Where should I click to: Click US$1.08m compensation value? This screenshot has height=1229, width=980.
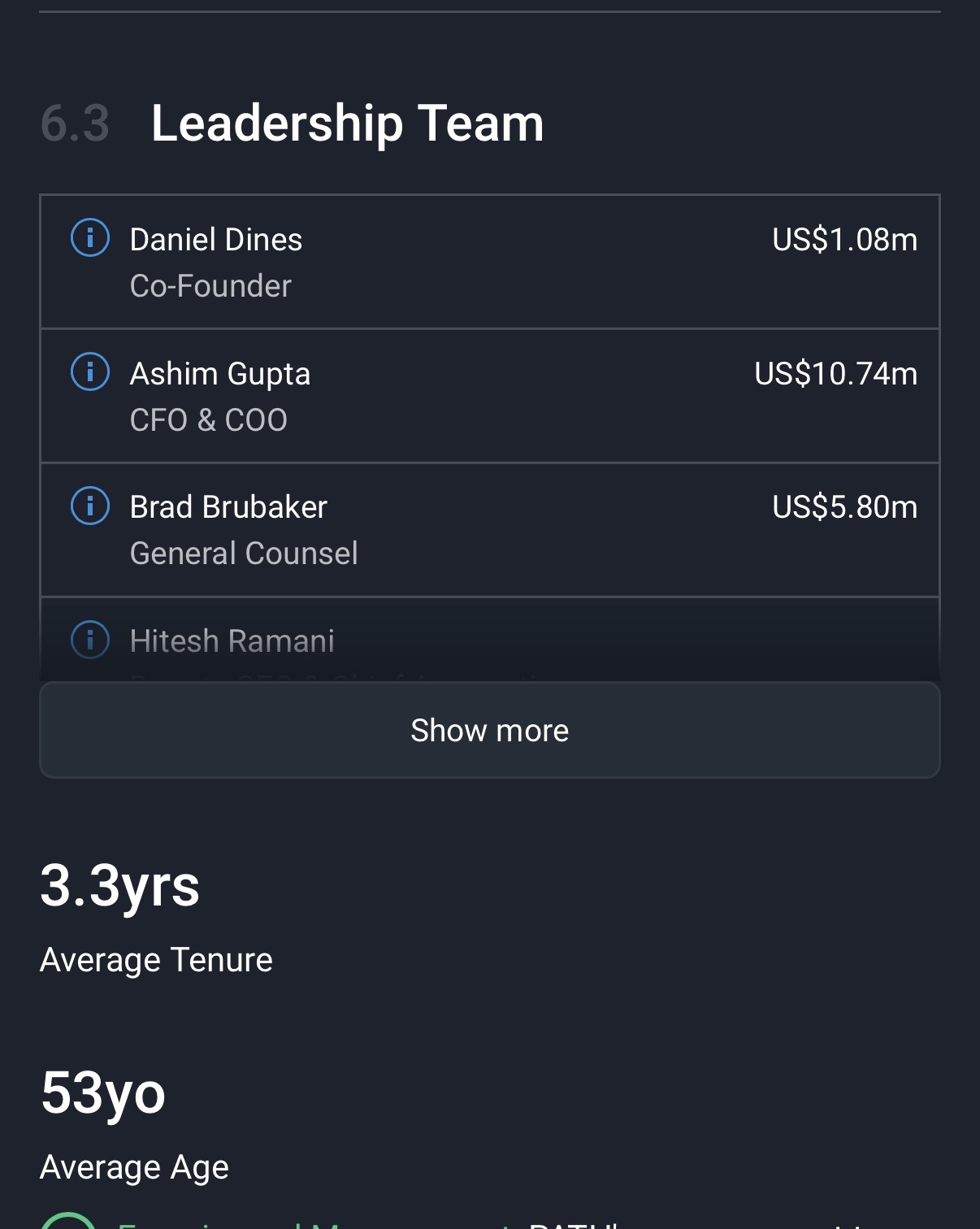(x=844, y=240)
